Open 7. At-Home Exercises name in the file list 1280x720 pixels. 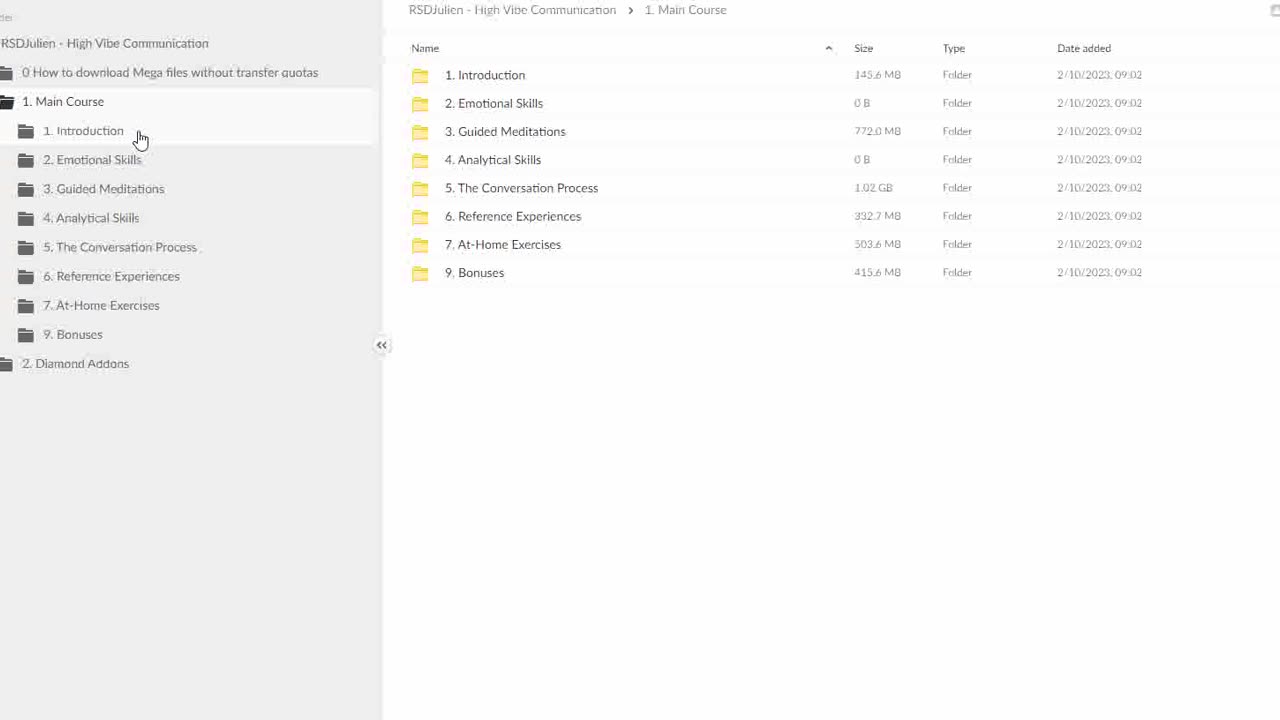503,244
